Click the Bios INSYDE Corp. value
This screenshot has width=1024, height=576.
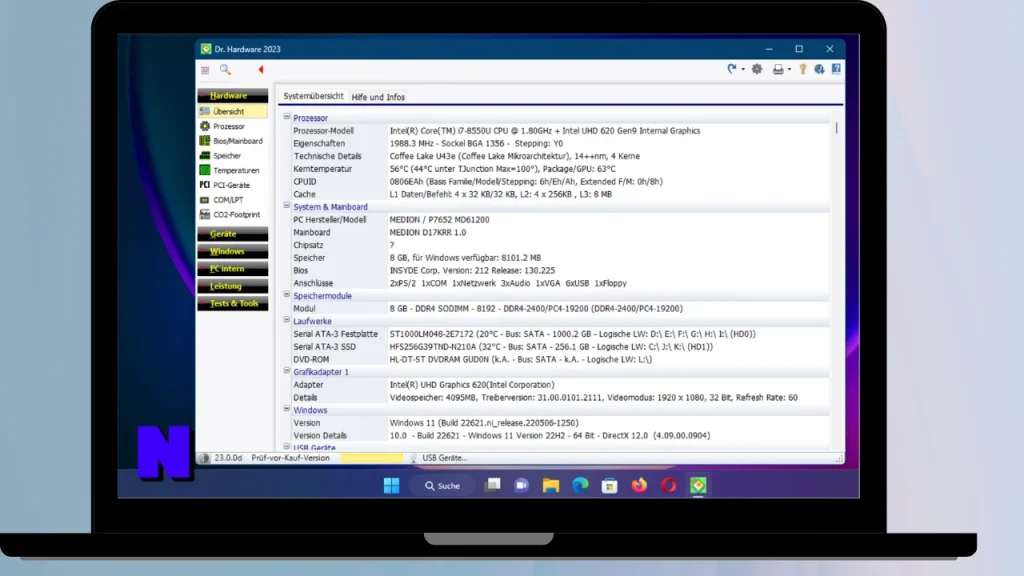(x=472, y=270)
